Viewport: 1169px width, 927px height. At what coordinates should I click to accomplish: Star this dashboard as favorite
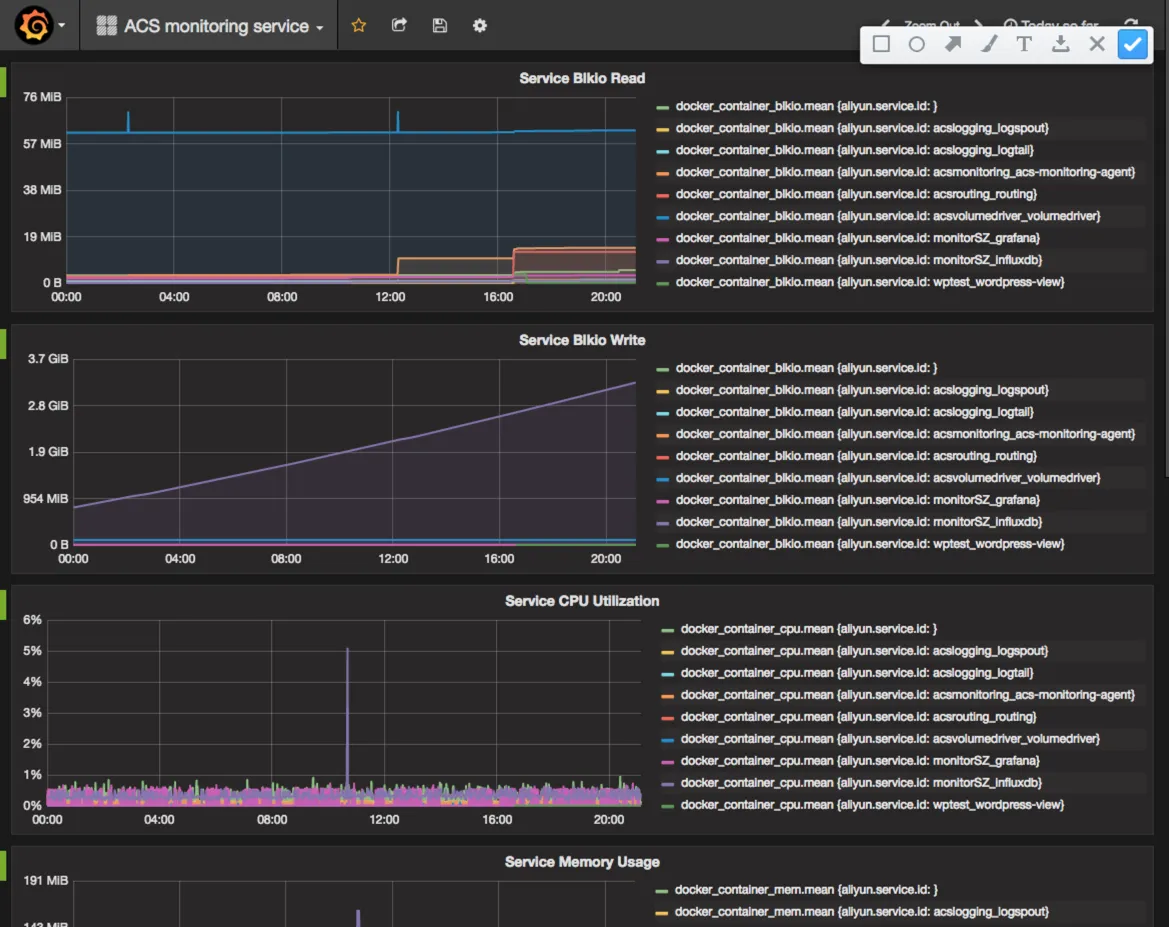coord(359,25)
